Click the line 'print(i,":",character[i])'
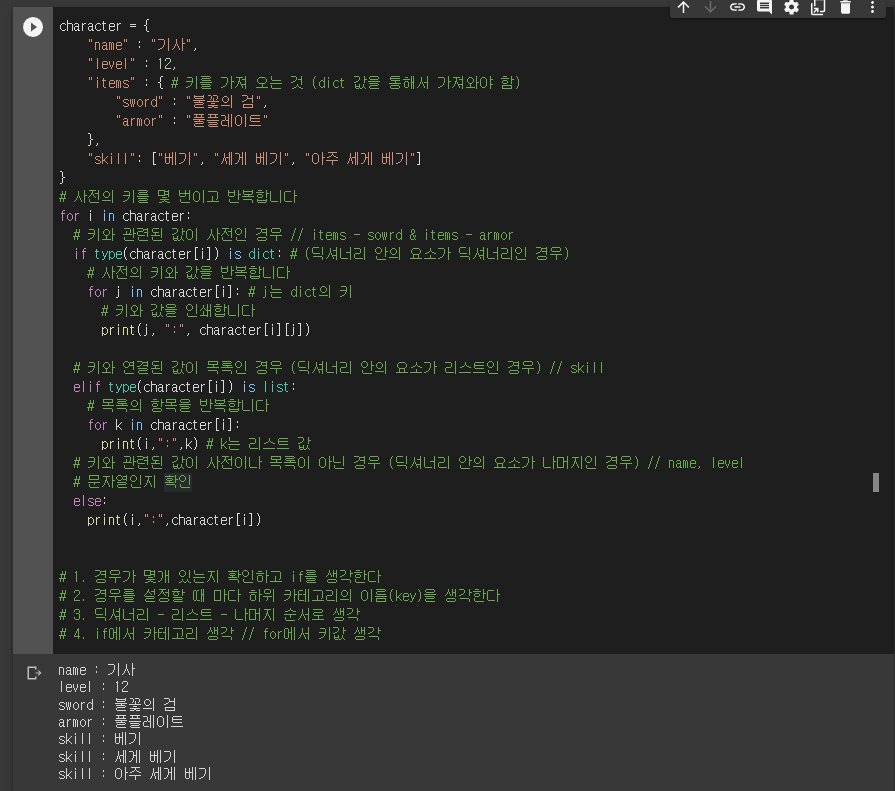895x791 pixels. [x=174, y=520]
